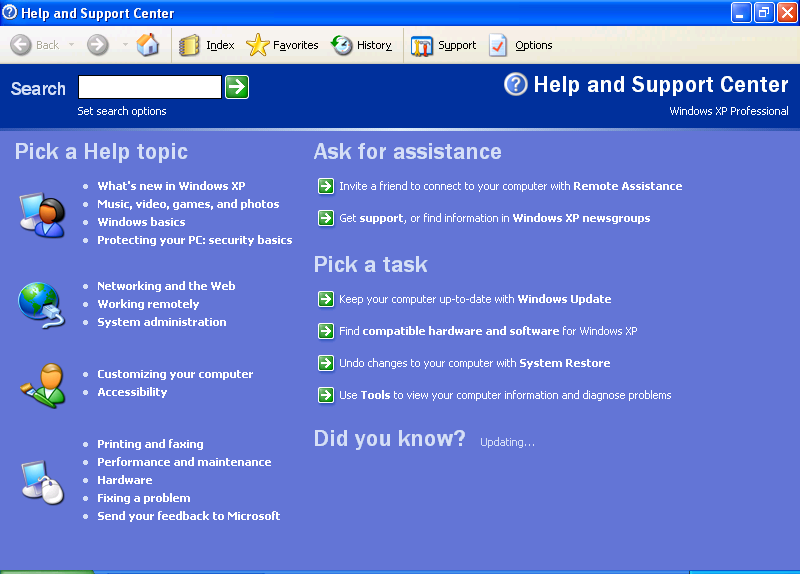Click the Options checklist icon
Screen dimensions: 800x574
(498, 45)
